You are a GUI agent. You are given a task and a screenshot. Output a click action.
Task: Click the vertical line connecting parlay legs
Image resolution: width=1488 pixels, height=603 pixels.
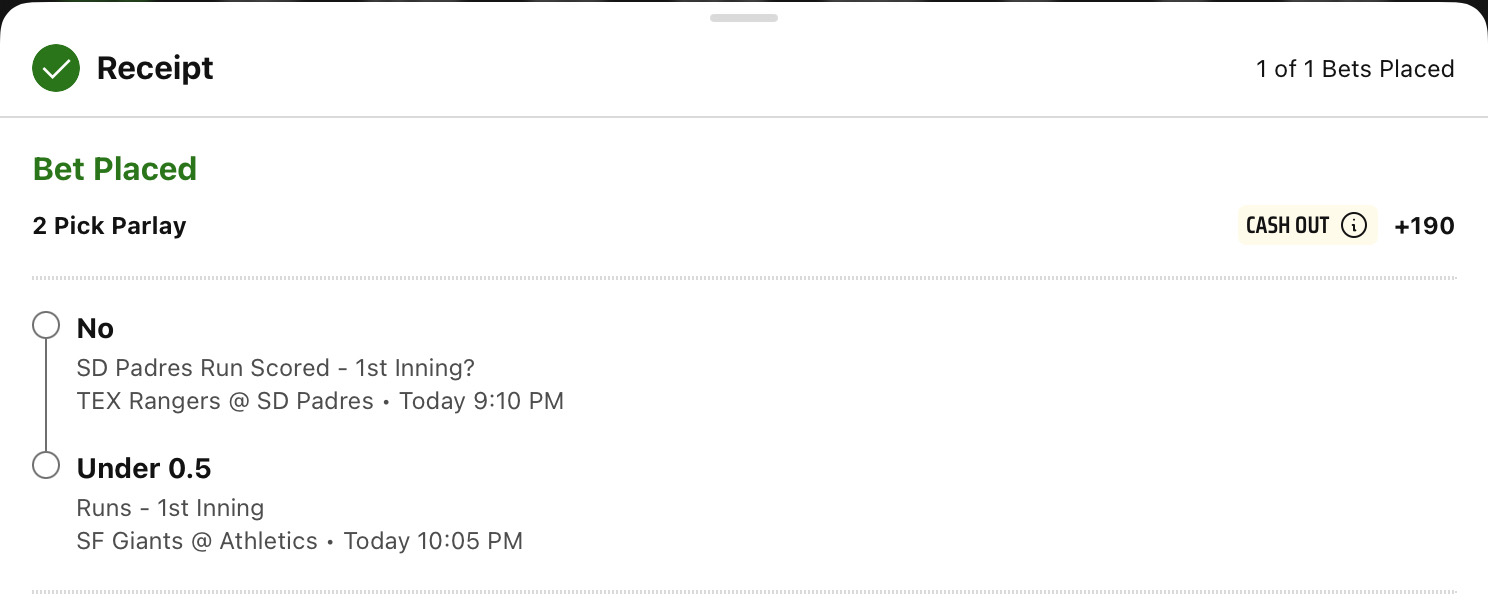pyautogui.click(x=46, y=396)
